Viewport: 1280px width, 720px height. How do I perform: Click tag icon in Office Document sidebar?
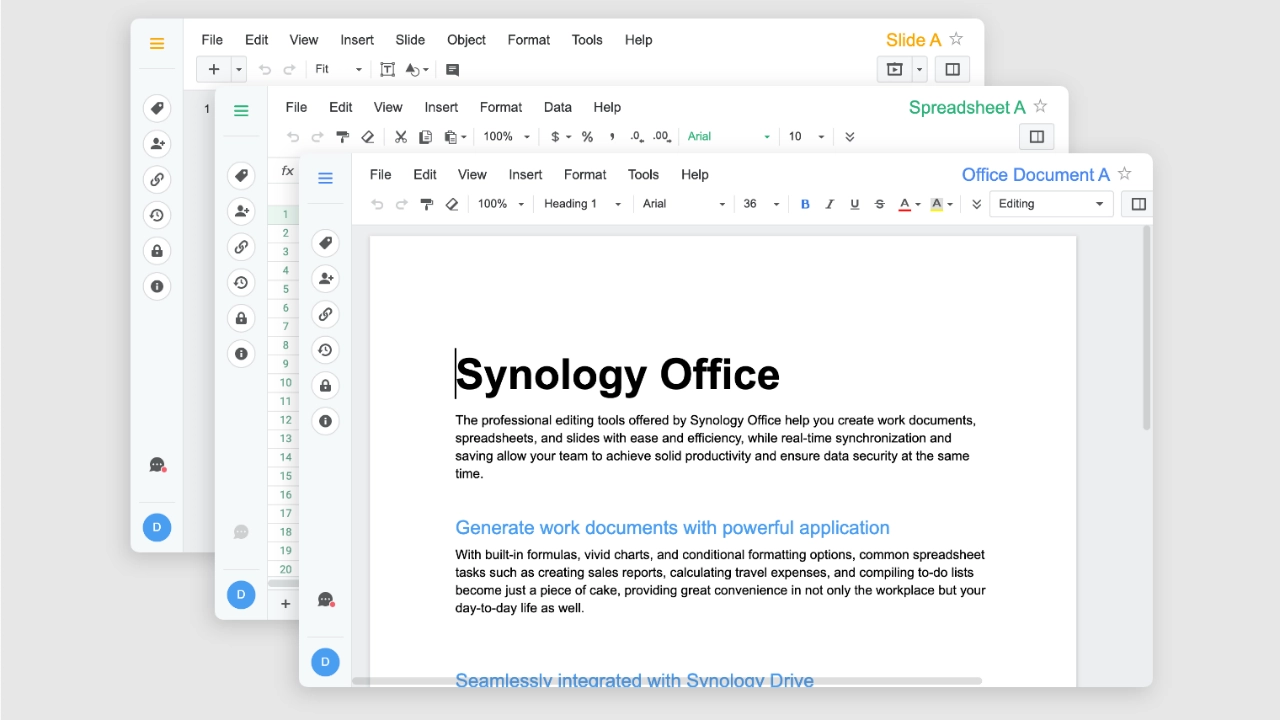pos(325,243)
